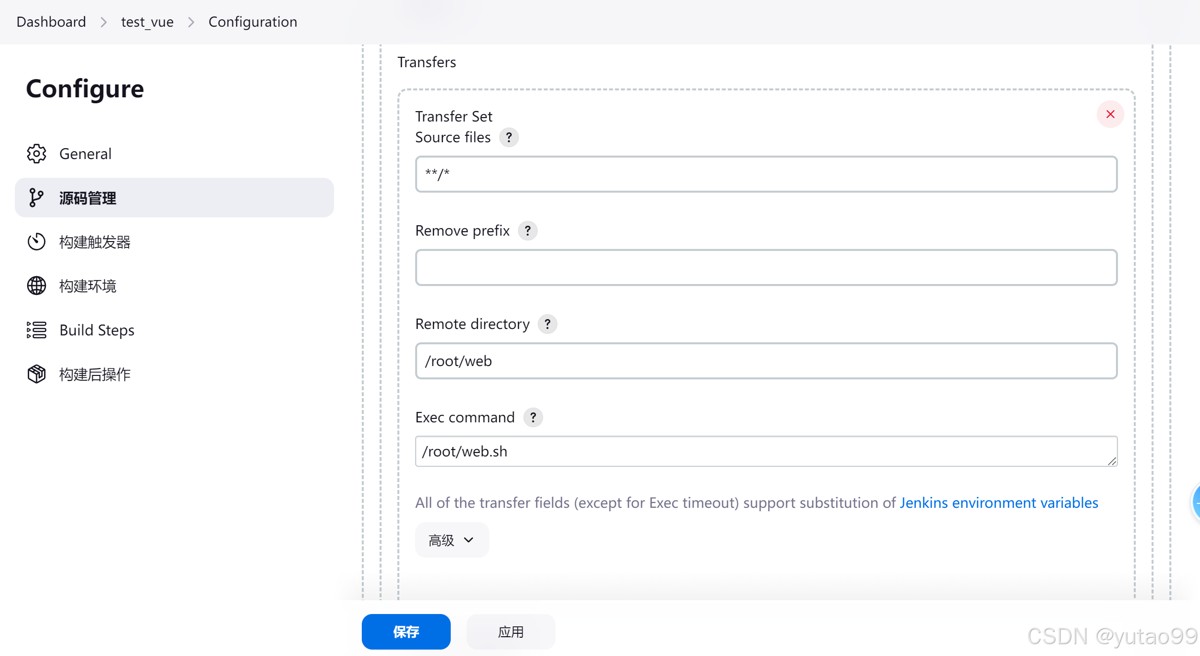Click the 构建触发器 clock icon

coord(37,242)
